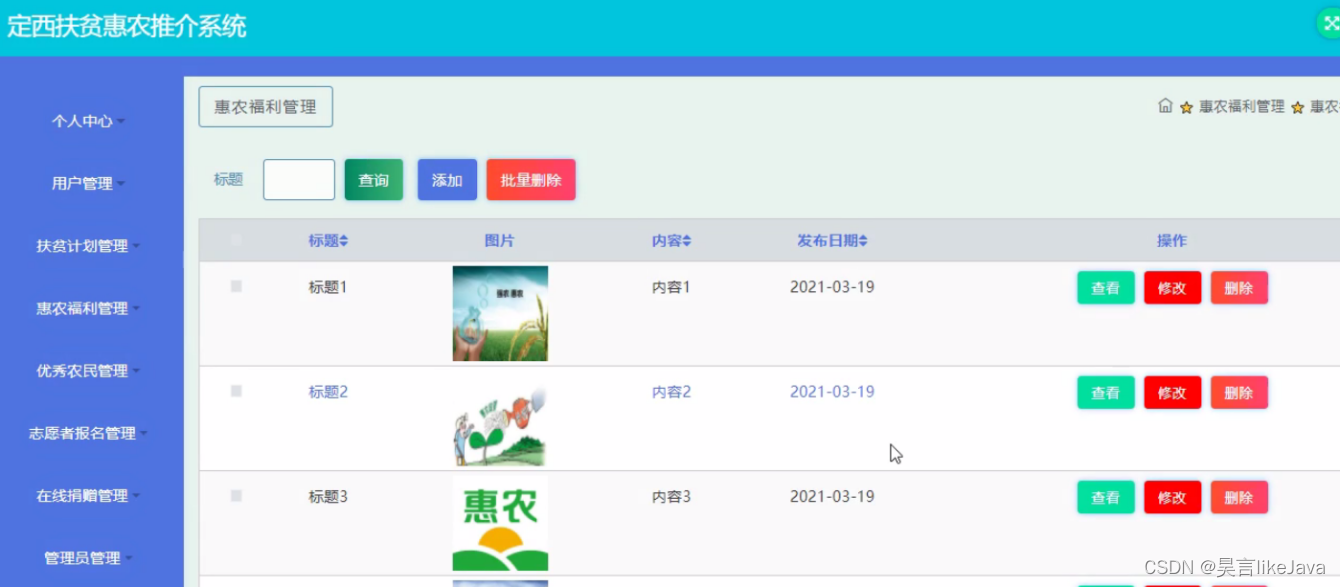This screenshot has width=1340, height=587.
Task: Click the 标题1 title cell
Action: coord(328,287)
